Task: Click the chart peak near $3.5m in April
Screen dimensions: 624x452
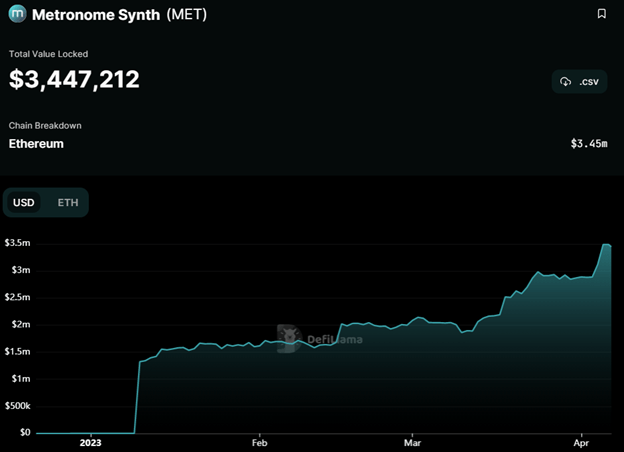Action: pyautogui.click(x=606, y=245)
